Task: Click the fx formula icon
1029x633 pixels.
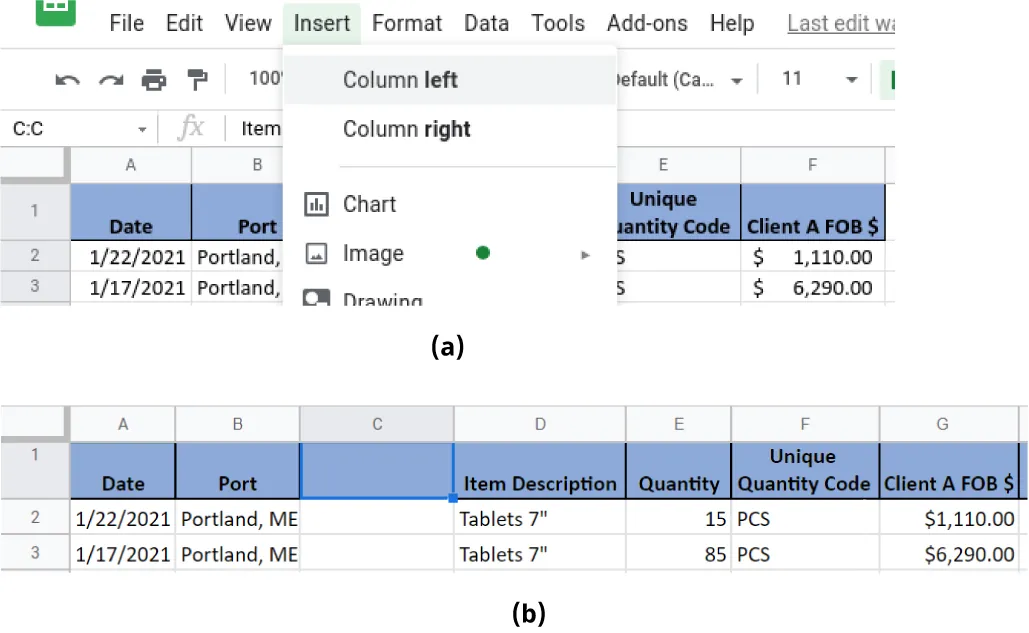Action: point(193,128)
